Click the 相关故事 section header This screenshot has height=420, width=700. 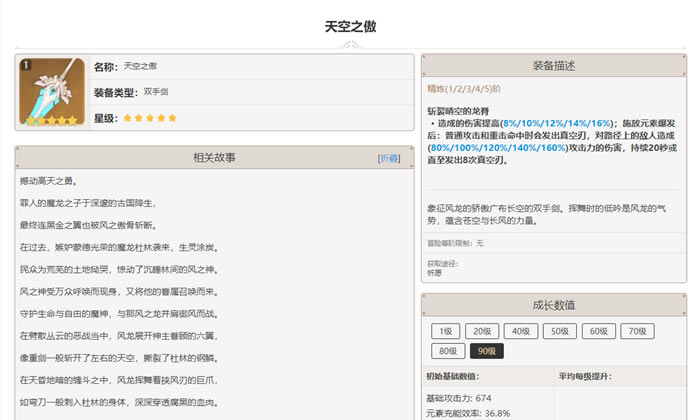click(213, 158)
